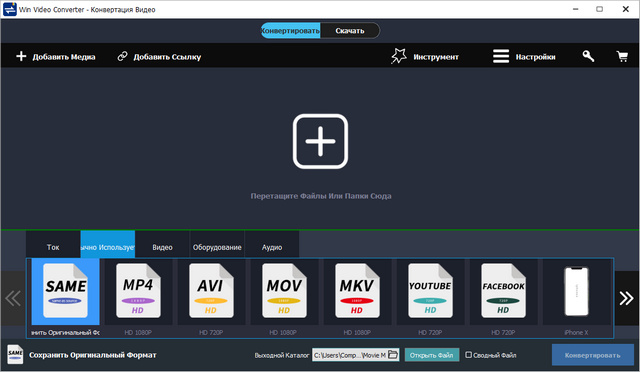Select the MP4 HD 1080P preset
This screenshot has width=640, height=372.
pos(138,292)
